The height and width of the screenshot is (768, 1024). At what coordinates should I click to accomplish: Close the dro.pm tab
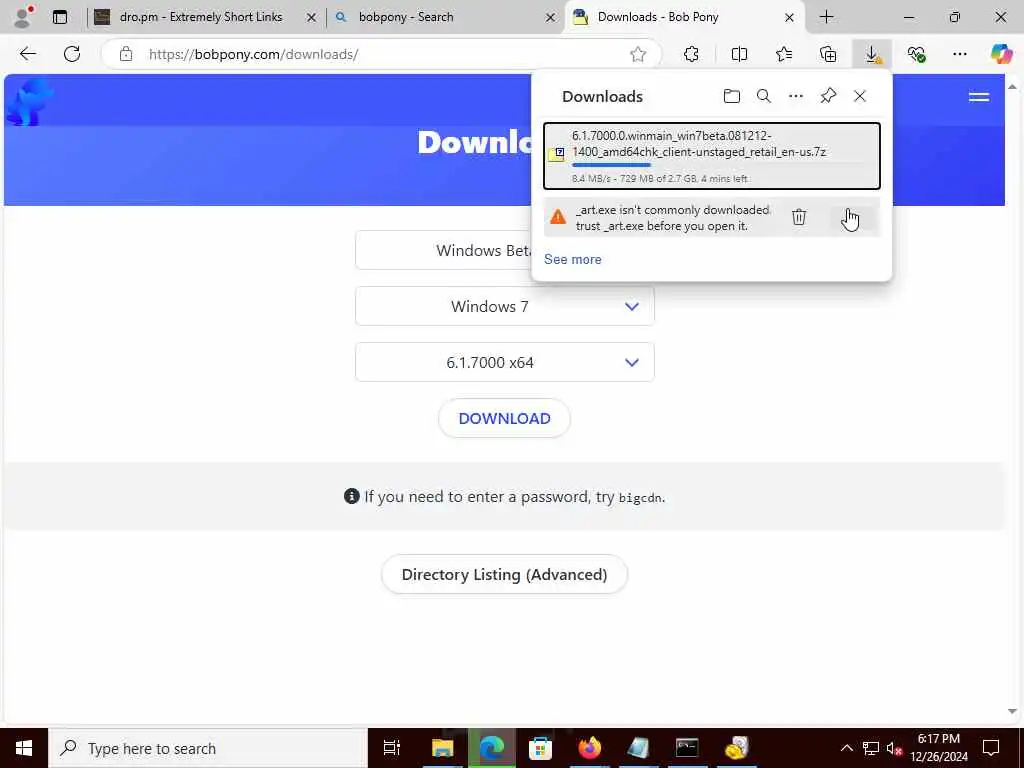point(312,18)
